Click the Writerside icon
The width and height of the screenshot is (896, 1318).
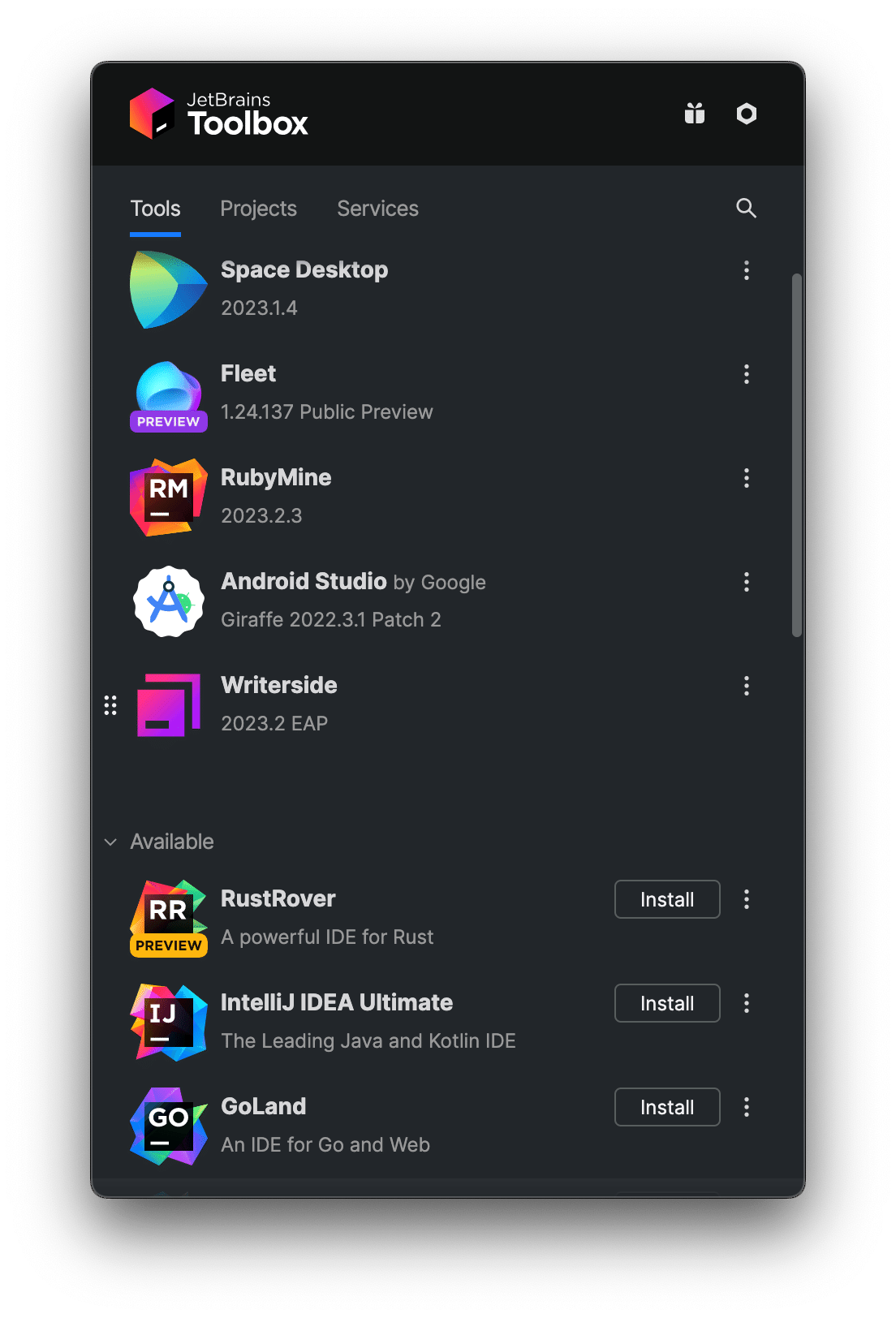tap(169, 705)
